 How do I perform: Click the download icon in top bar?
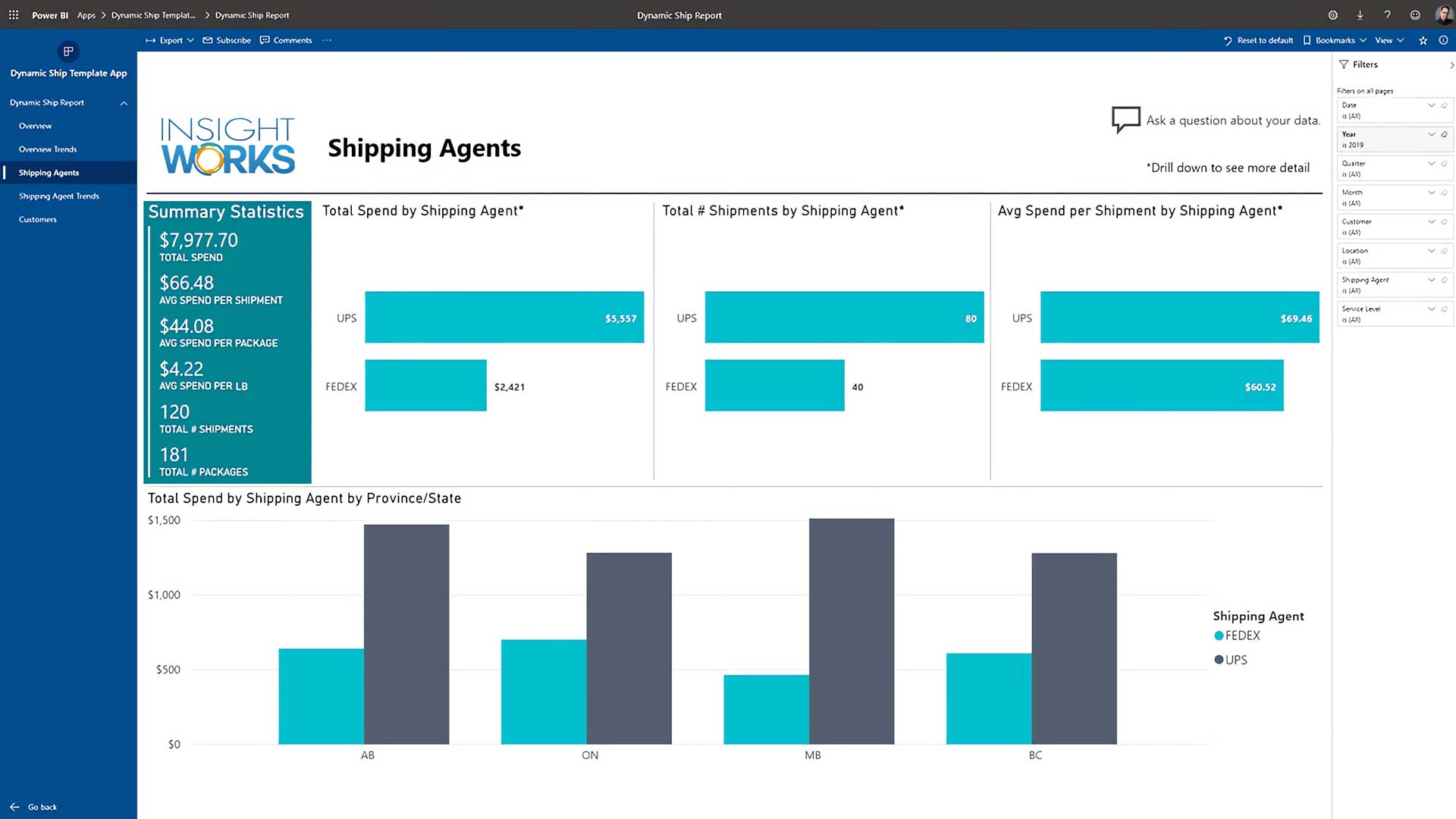pos(1360,15)
